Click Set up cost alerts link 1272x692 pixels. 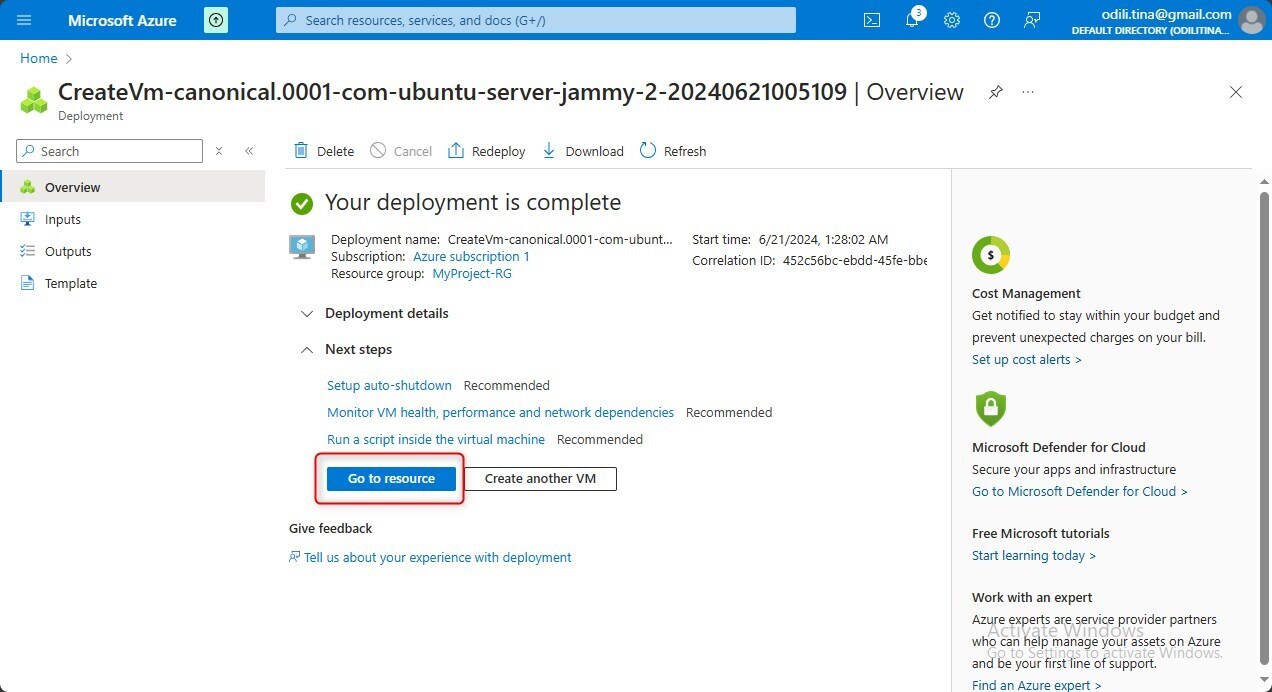click(1026, 359)
